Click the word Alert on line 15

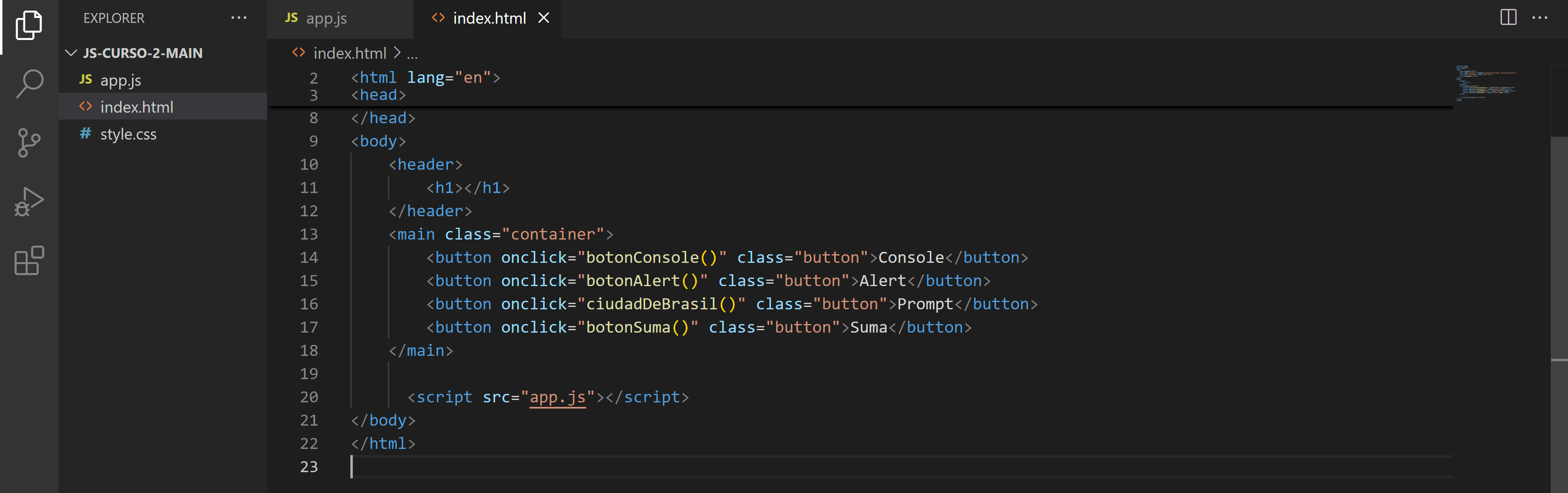coord(882,281)
